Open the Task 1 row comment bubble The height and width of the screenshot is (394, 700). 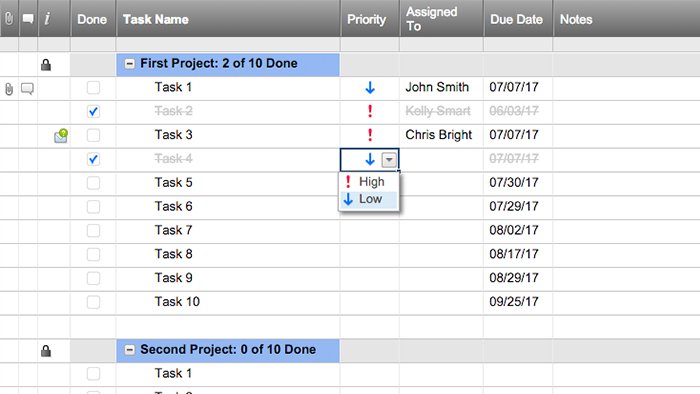pos(27,88)
